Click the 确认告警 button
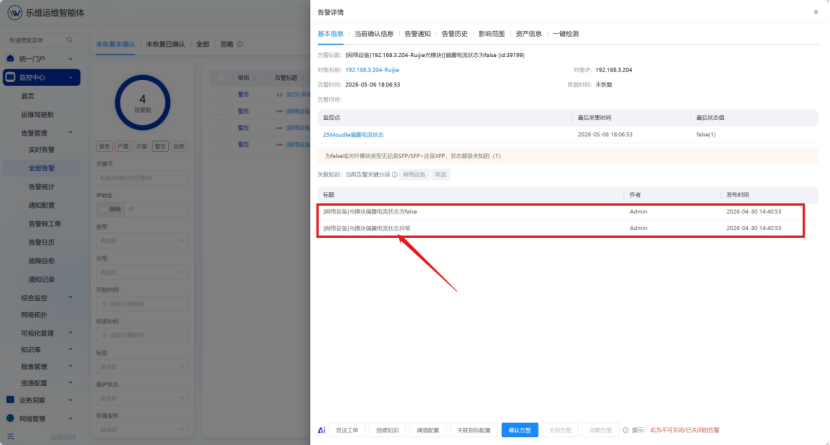 point(520,430)
